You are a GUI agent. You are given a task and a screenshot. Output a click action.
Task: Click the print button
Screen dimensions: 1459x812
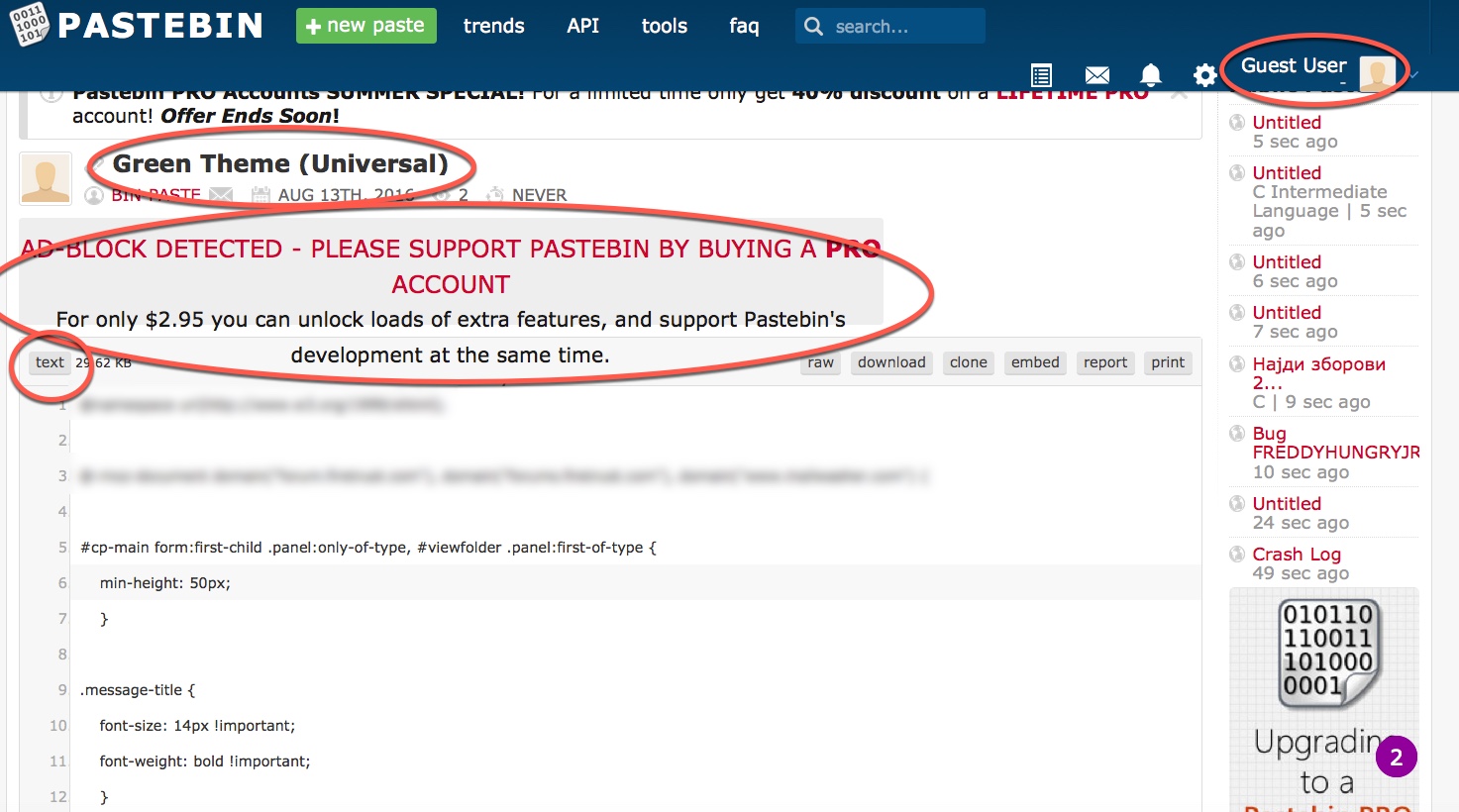coord(1168,362)
